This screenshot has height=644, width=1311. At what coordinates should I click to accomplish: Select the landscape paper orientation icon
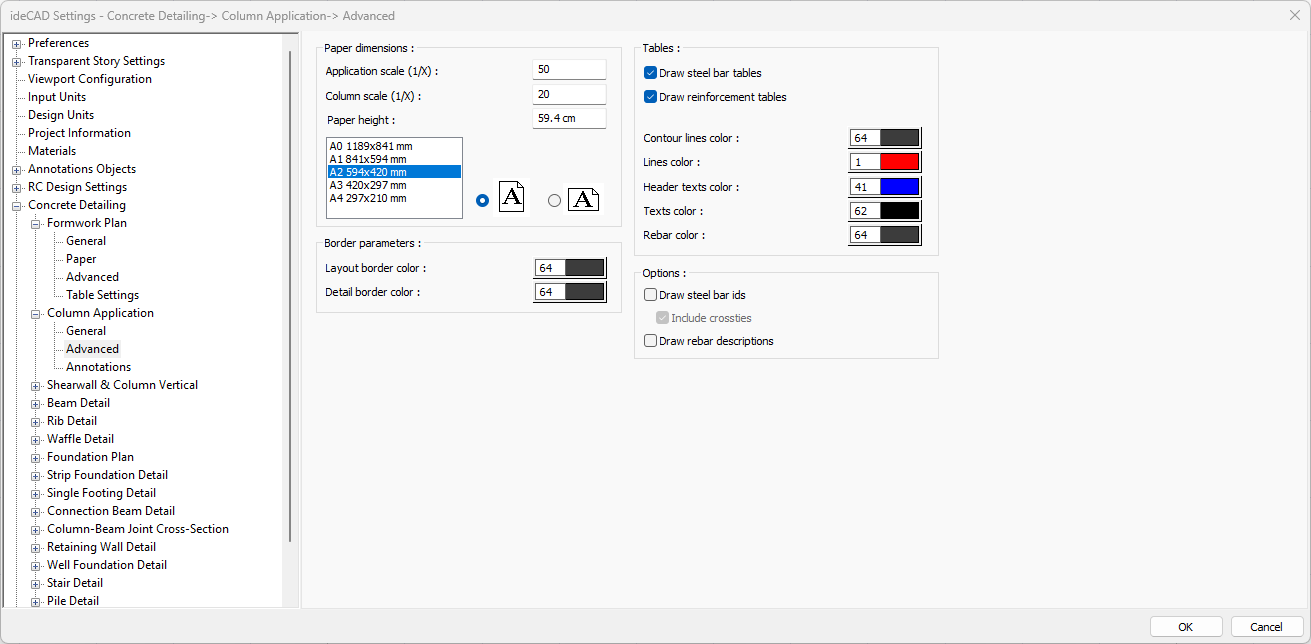tap(583, 200)
